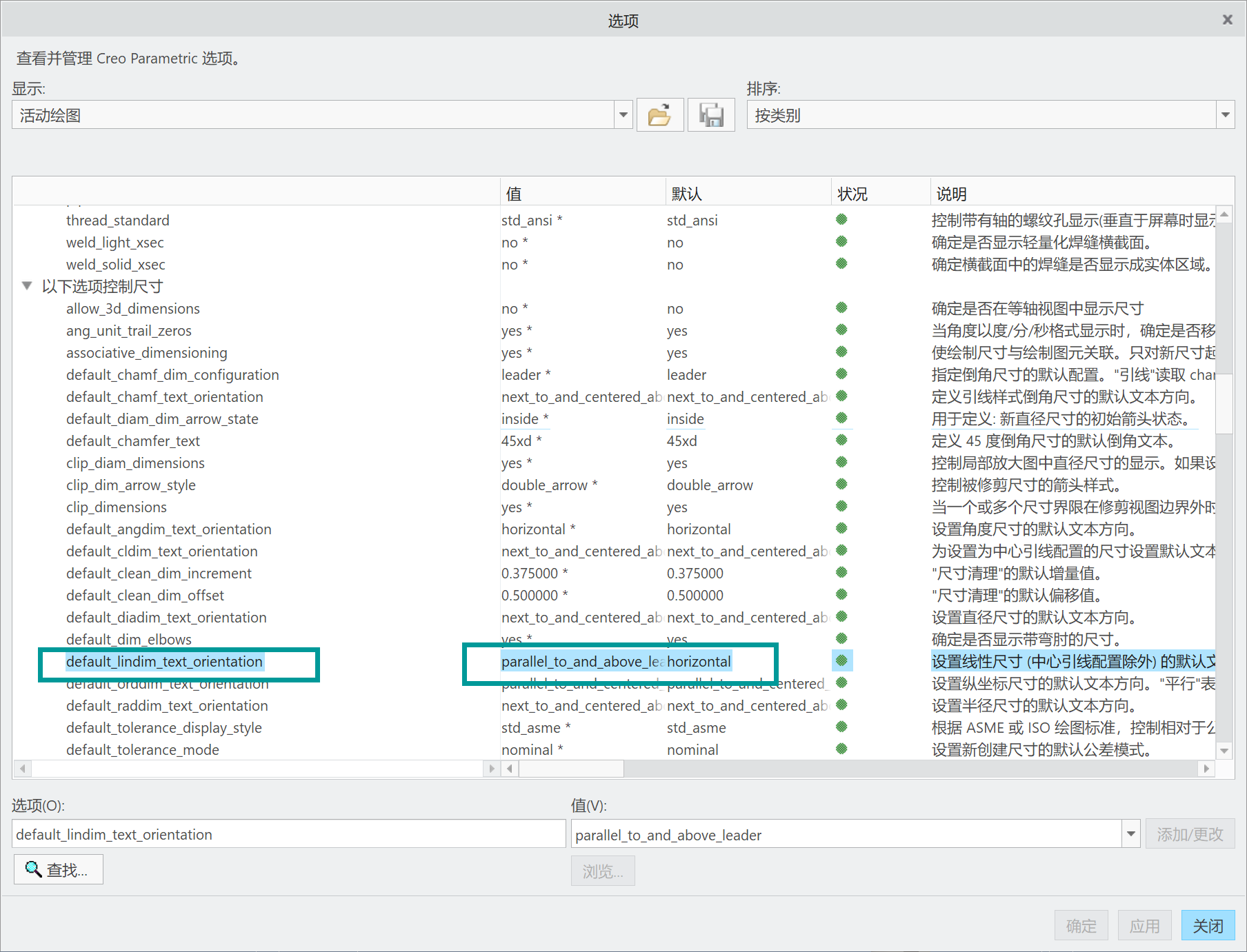The width and height of the screenshot is (1247, 952).
Task: Click the OK confirm button
Action: coord(1081,925)
